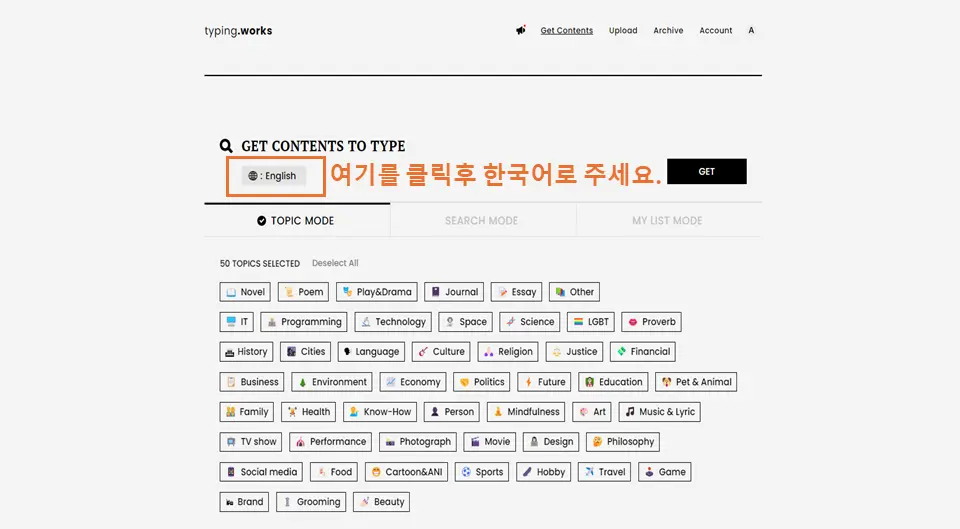Open the Upload page
Screen dimensions: 960x529
[623, 31]
